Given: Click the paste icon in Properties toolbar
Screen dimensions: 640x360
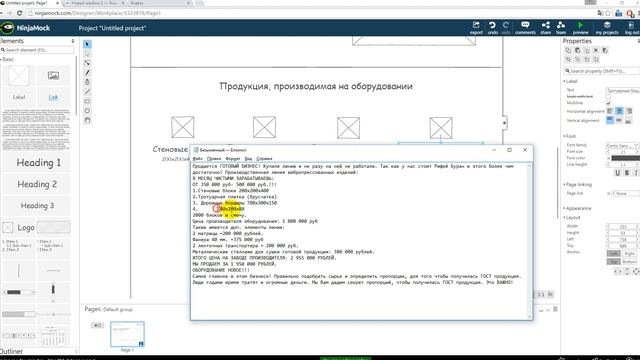Looking at the screenshot, I should [x=578, y=50].
